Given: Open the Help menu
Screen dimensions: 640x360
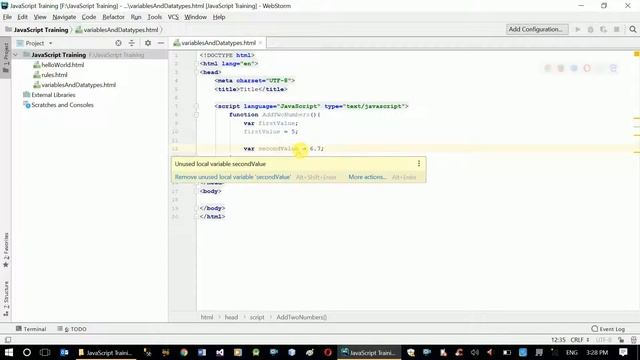Looking at the screenshot, I should tap(219, 17).
